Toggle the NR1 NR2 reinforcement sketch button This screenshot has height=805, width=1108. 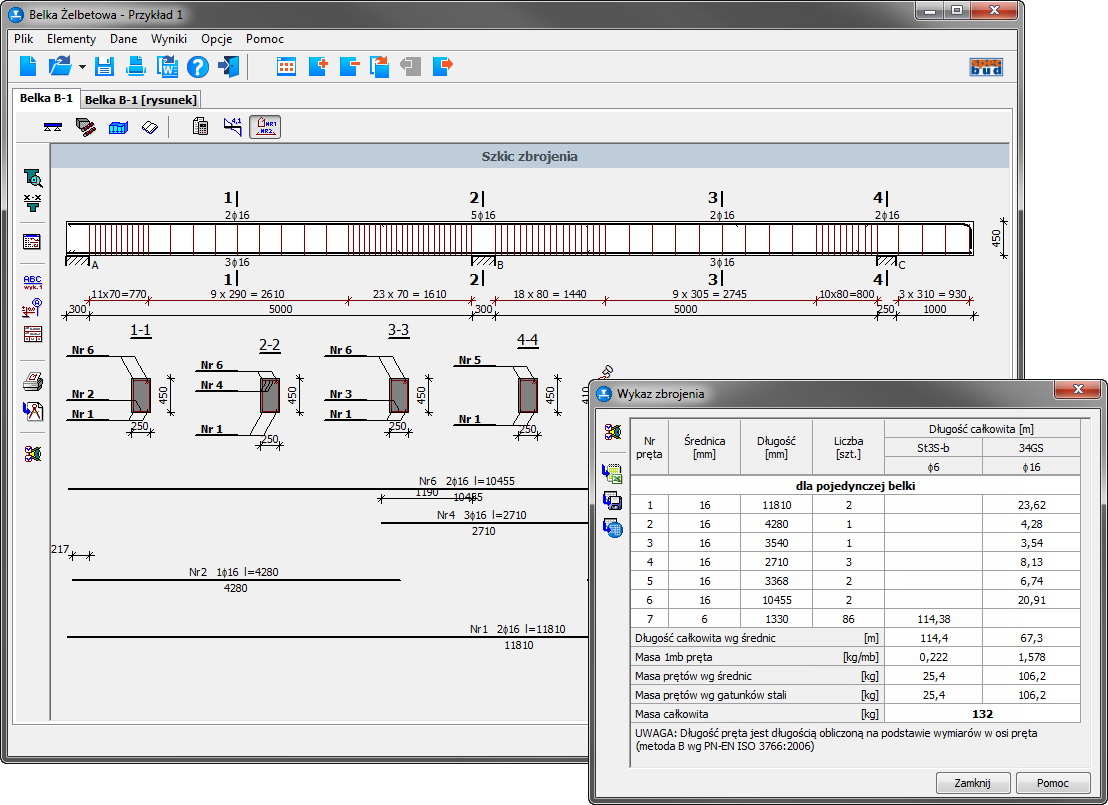click(265, 127)
